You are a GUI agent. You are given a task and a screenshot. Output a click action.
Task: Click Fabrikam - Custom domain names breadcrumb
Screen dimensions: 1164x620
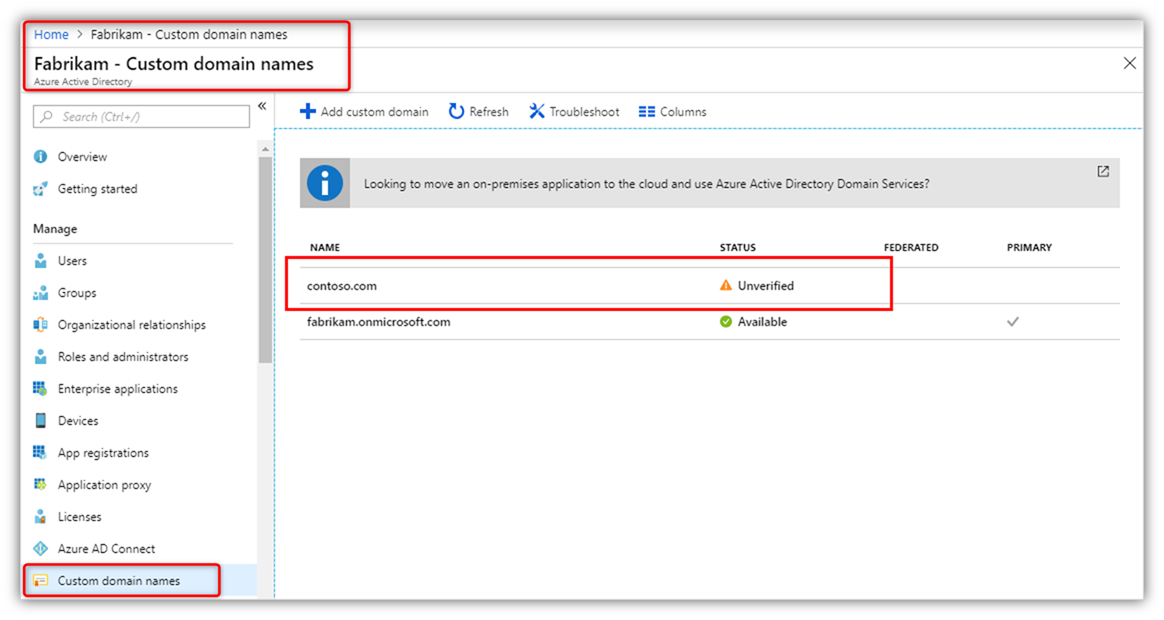click(x=189, y=34)
